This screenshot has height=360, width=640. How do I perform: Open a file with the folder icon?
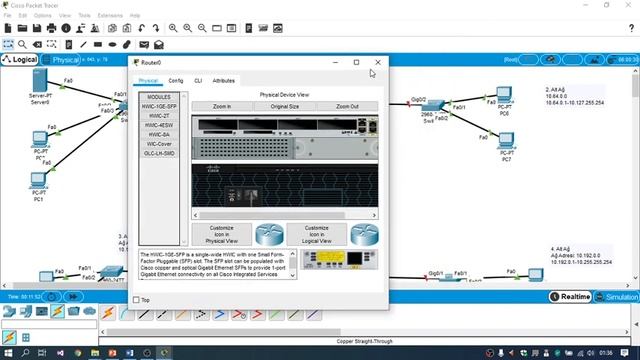(x=22, y=28)
